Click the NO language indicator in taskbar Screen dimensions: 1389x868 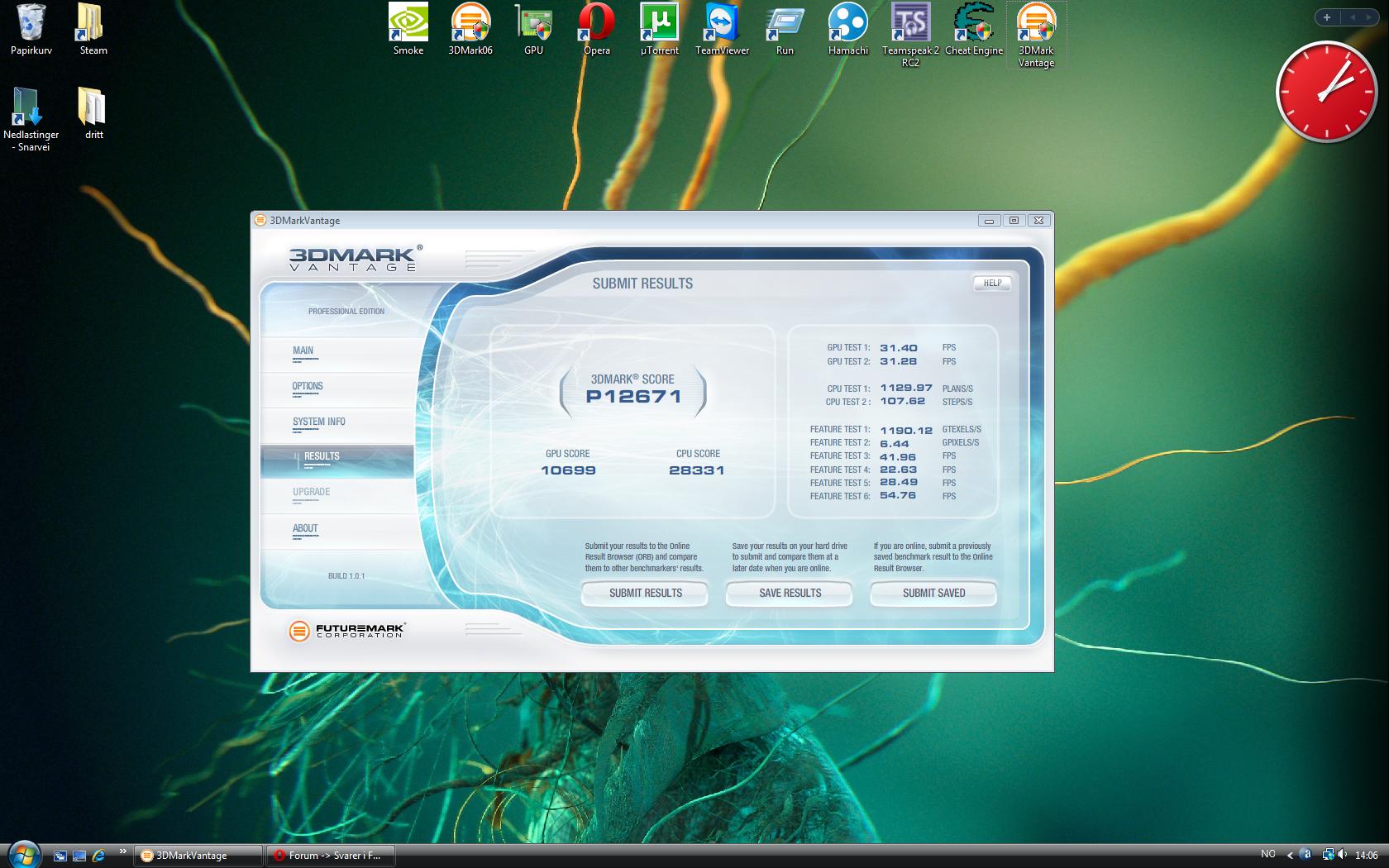(x=1267, y=854)
